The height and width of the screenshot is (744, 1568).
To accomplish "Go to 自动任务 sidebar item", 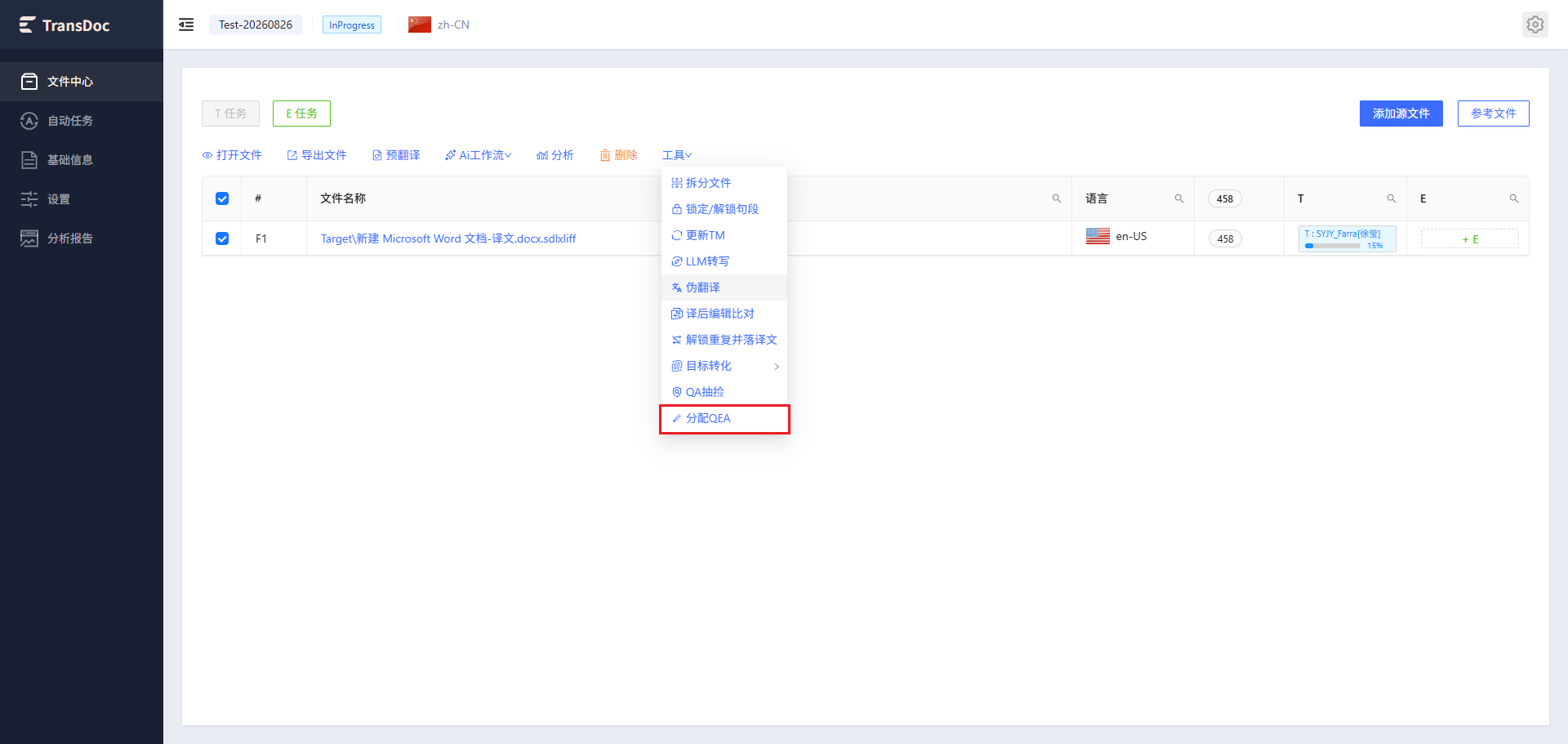I will click(82, 121).
